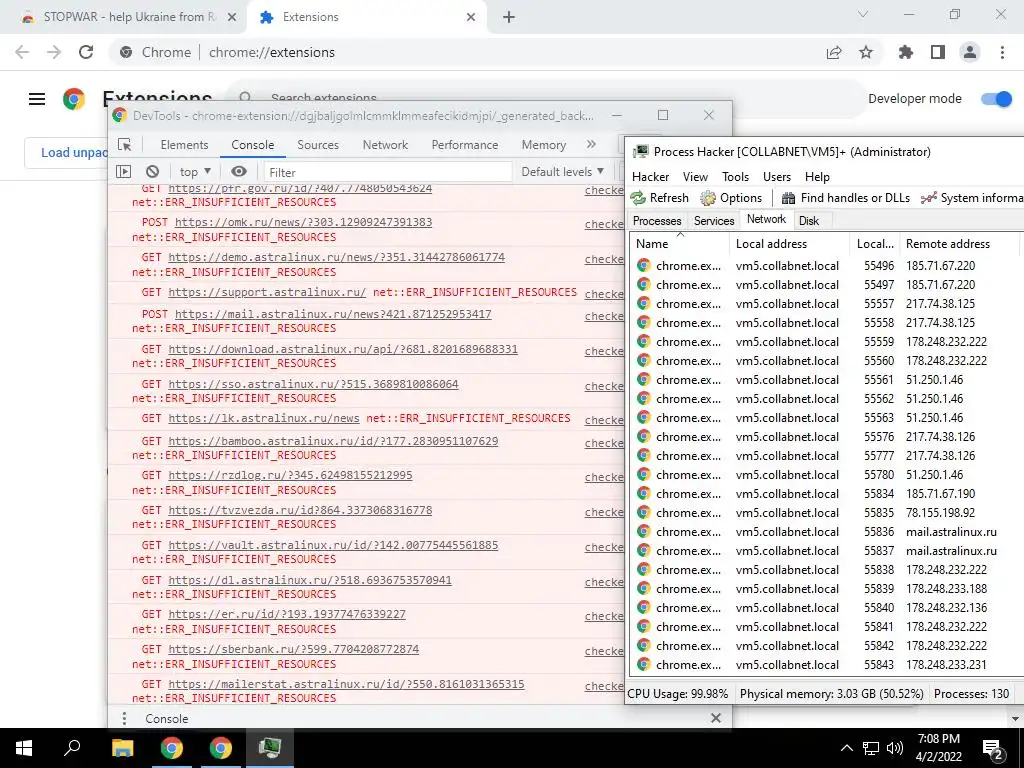The height and width of the screenshot is (768, 1024).
Task: Switch to the Elements tab in DevTools
Action: pyautogui.click(x=184, y=145)
